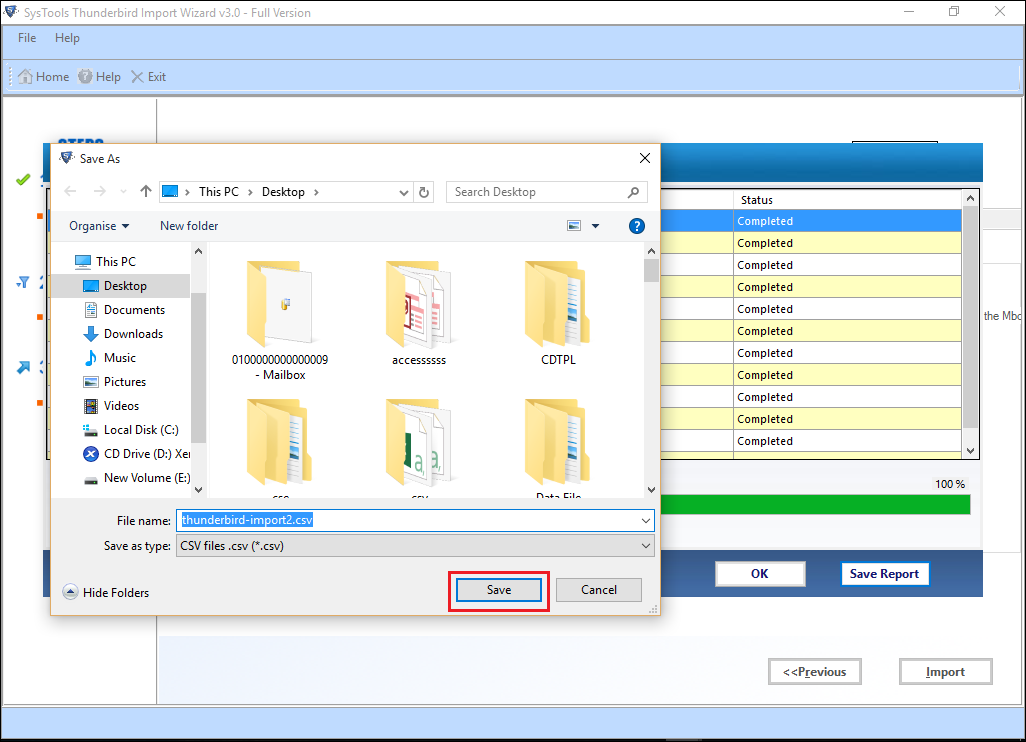Click the green 100% progress bar
Image resolution: width=1026 pixels, height=742 pixels.
pyautogui.click(x=815, y=505)
